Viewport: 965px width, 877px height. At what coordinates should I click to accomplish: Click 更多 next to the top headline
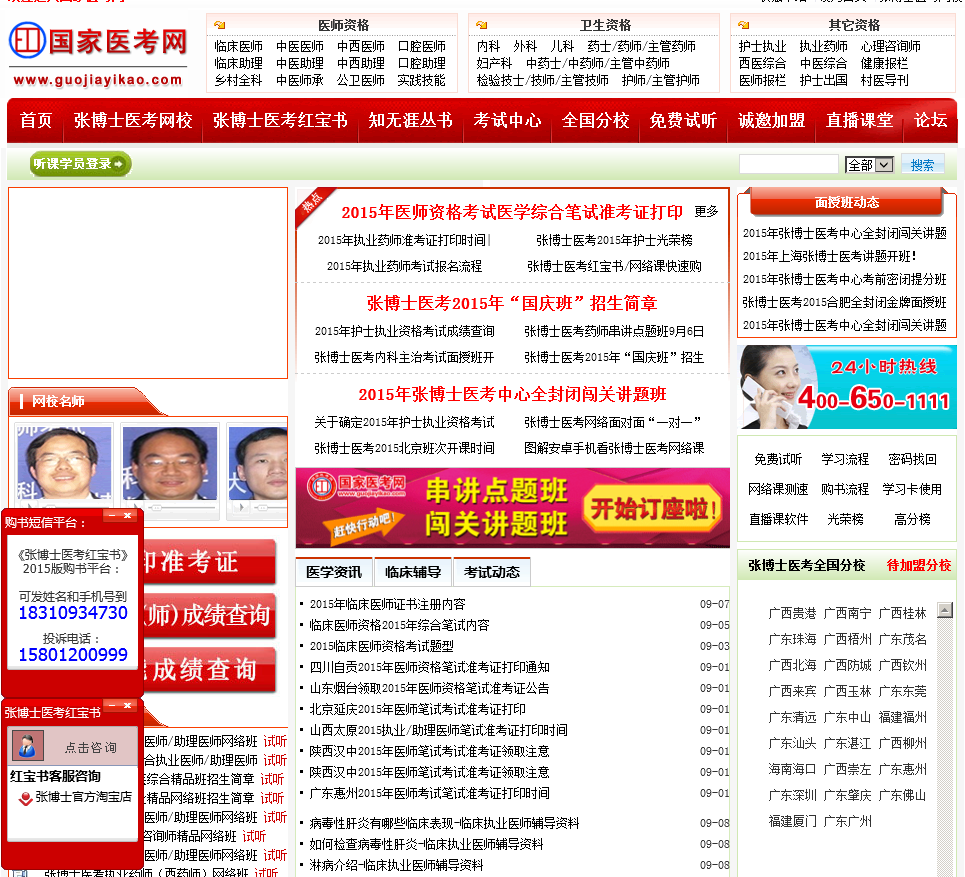(x=706, y=212)
